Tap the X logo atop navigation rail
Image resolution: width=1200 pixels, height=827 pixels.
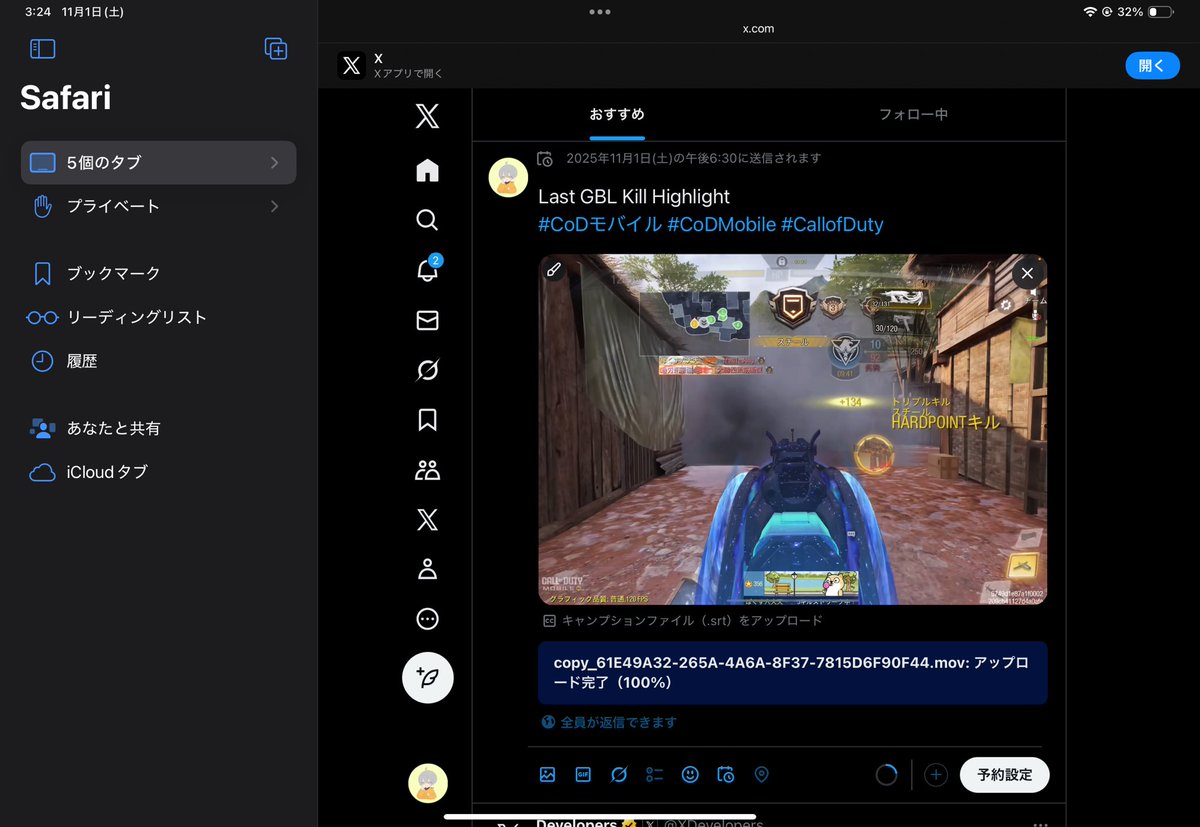tap(427, 117)
